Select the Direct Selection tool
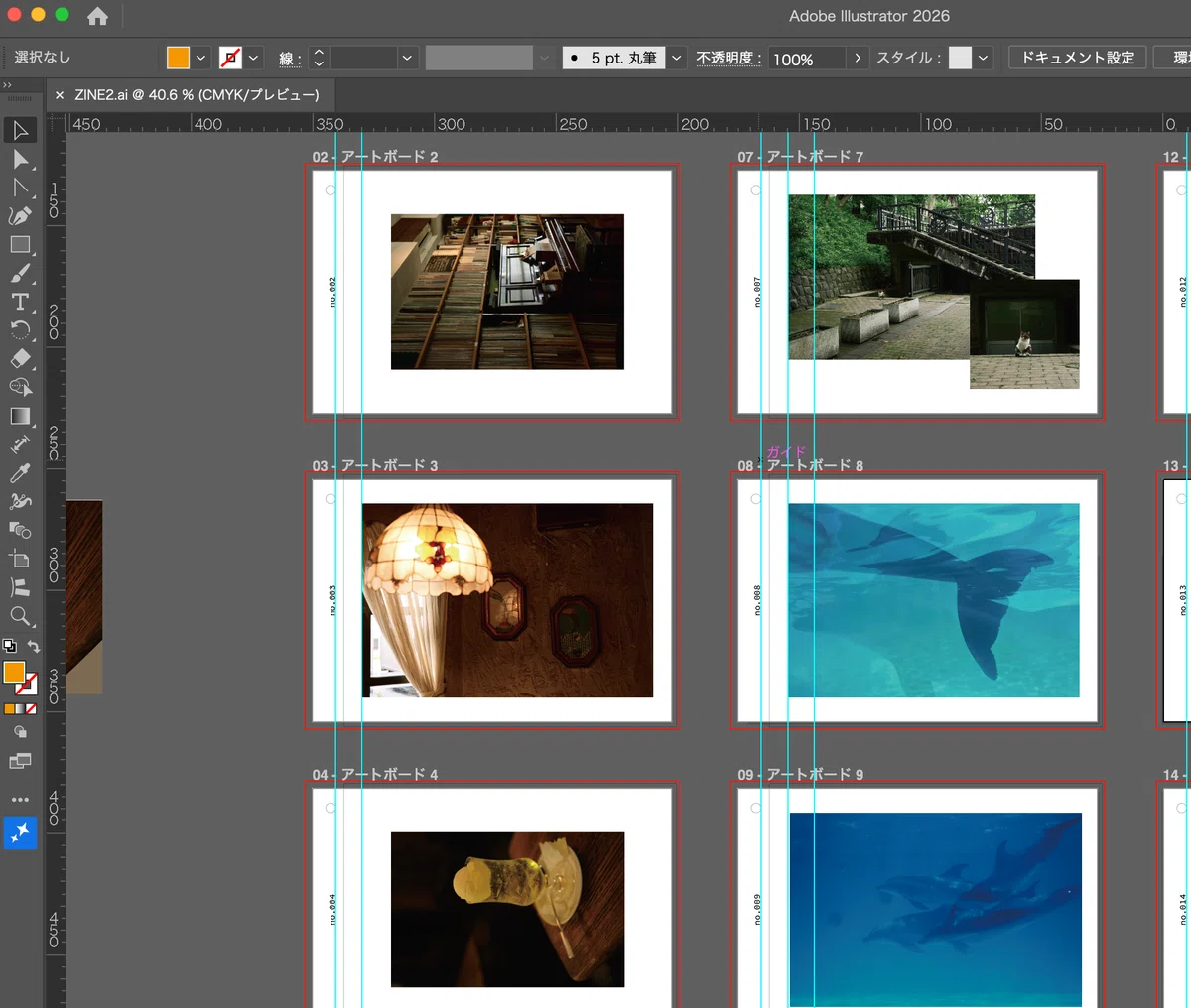This screenshot has height=1008, width=1191. coord(20,160)
